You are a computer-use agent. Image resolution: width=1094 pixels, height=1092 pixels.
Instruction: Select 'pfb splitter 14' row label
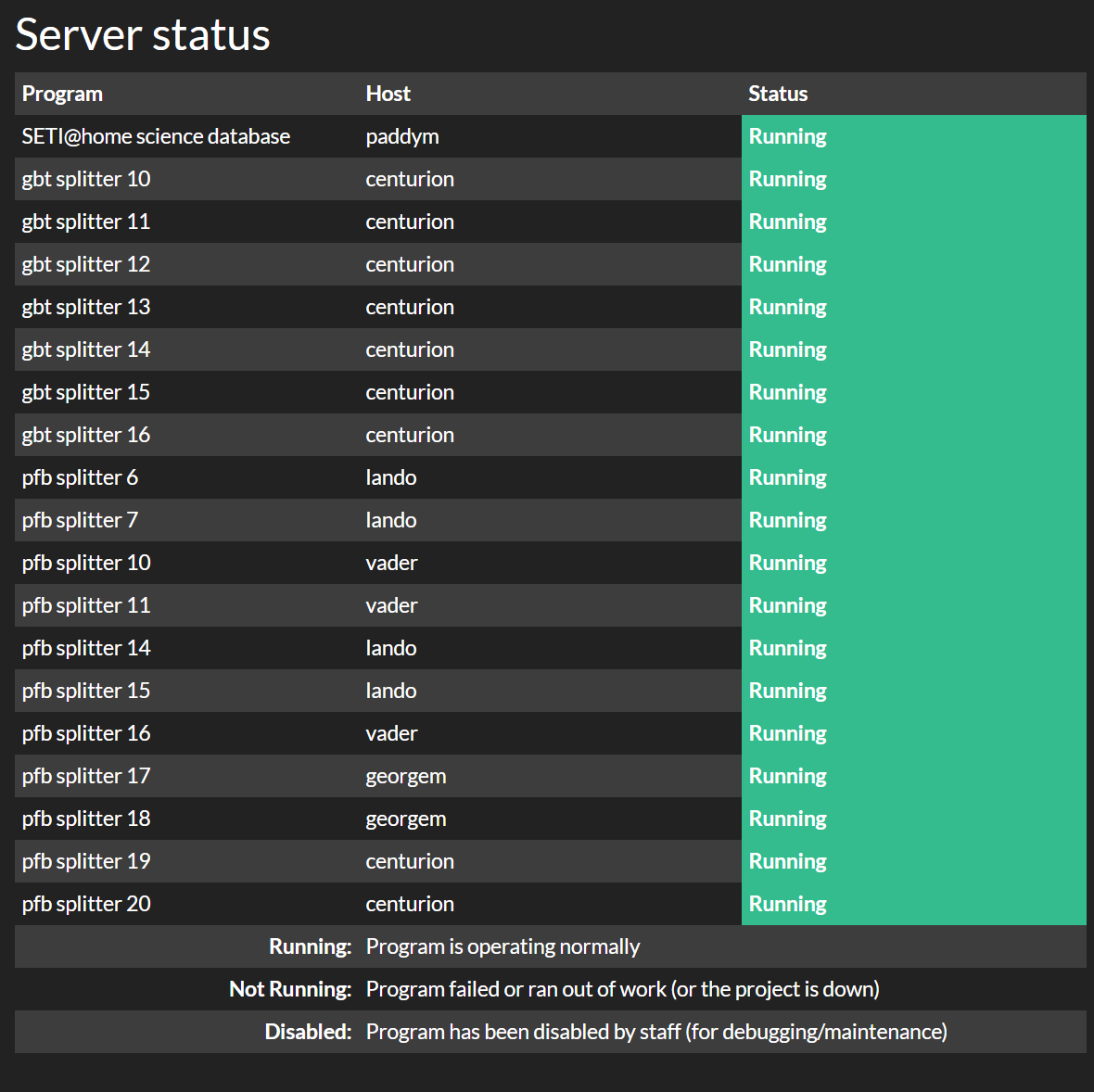[86, 648]
